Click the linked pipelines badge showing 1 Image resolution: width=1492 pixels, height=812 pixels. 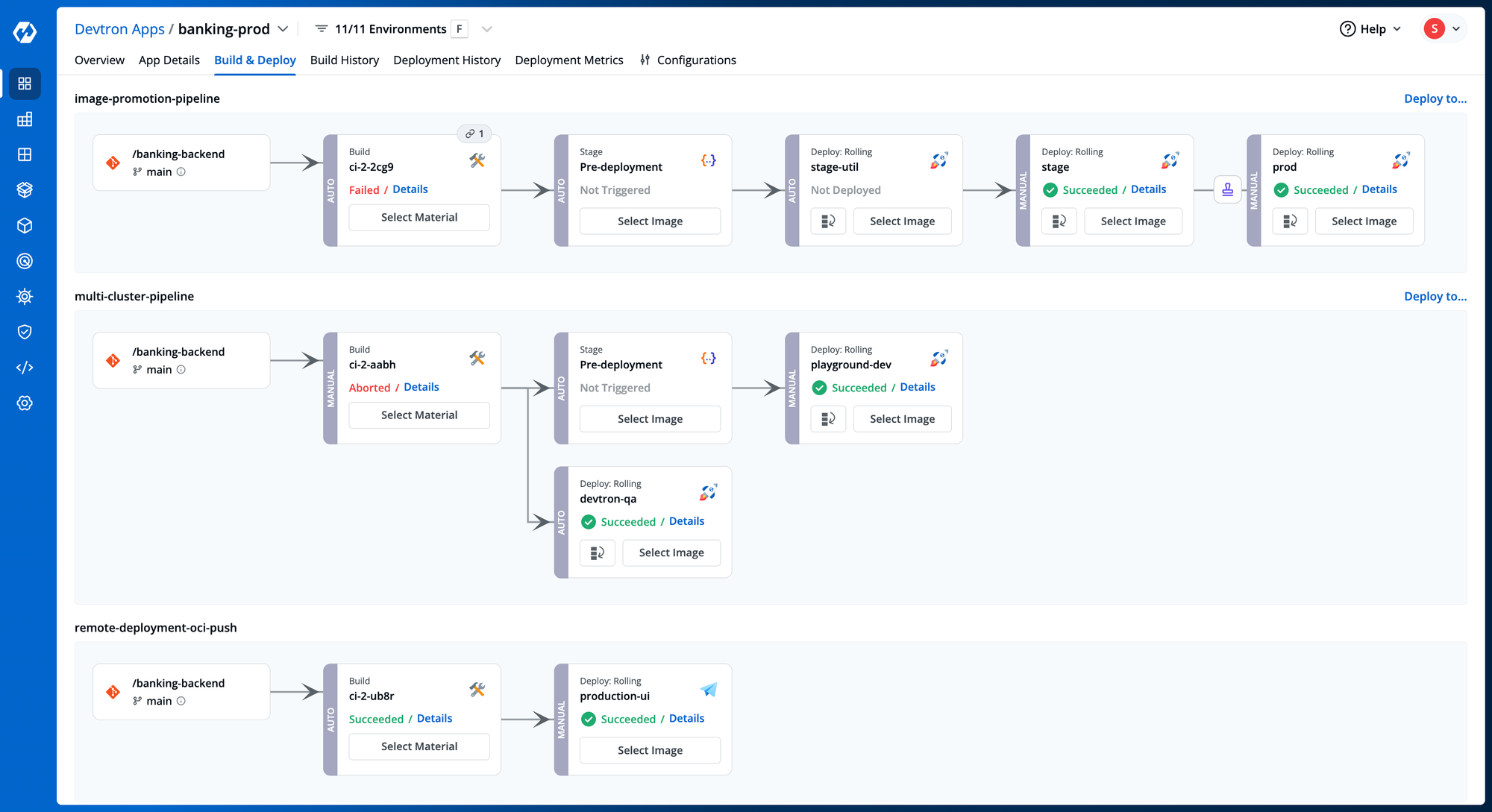(474, 133)
